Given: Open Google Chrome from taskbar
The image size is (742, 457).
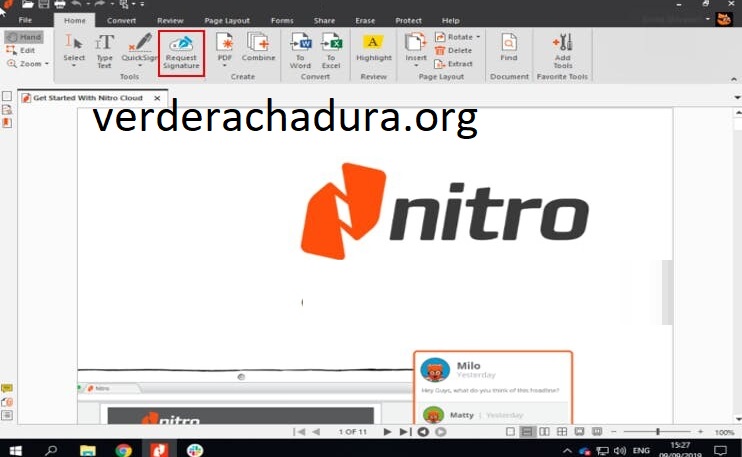Looking at the screenshot, I should tap(124, 450).
